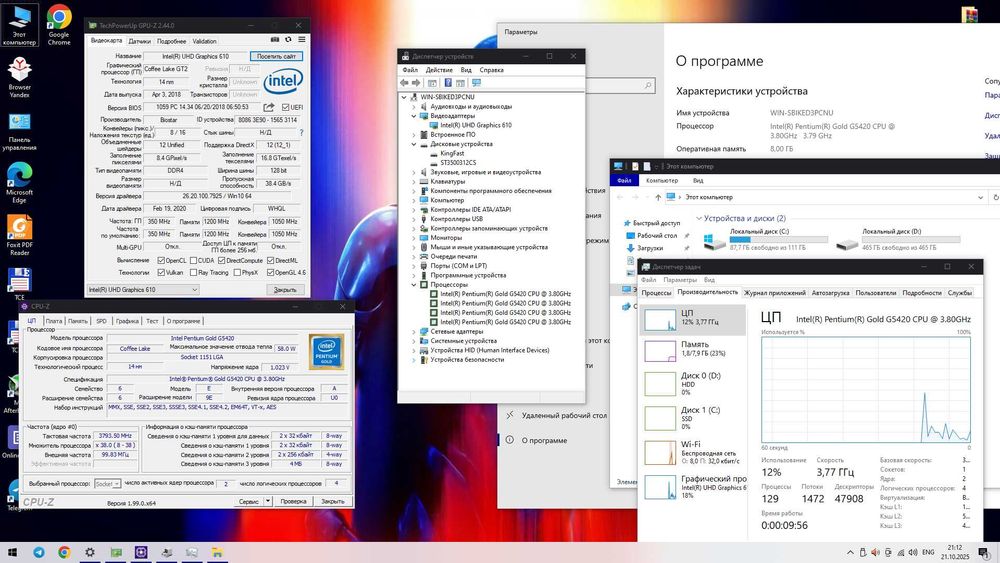Open Файл tab in Explorer ribbon

coord(624,180)
